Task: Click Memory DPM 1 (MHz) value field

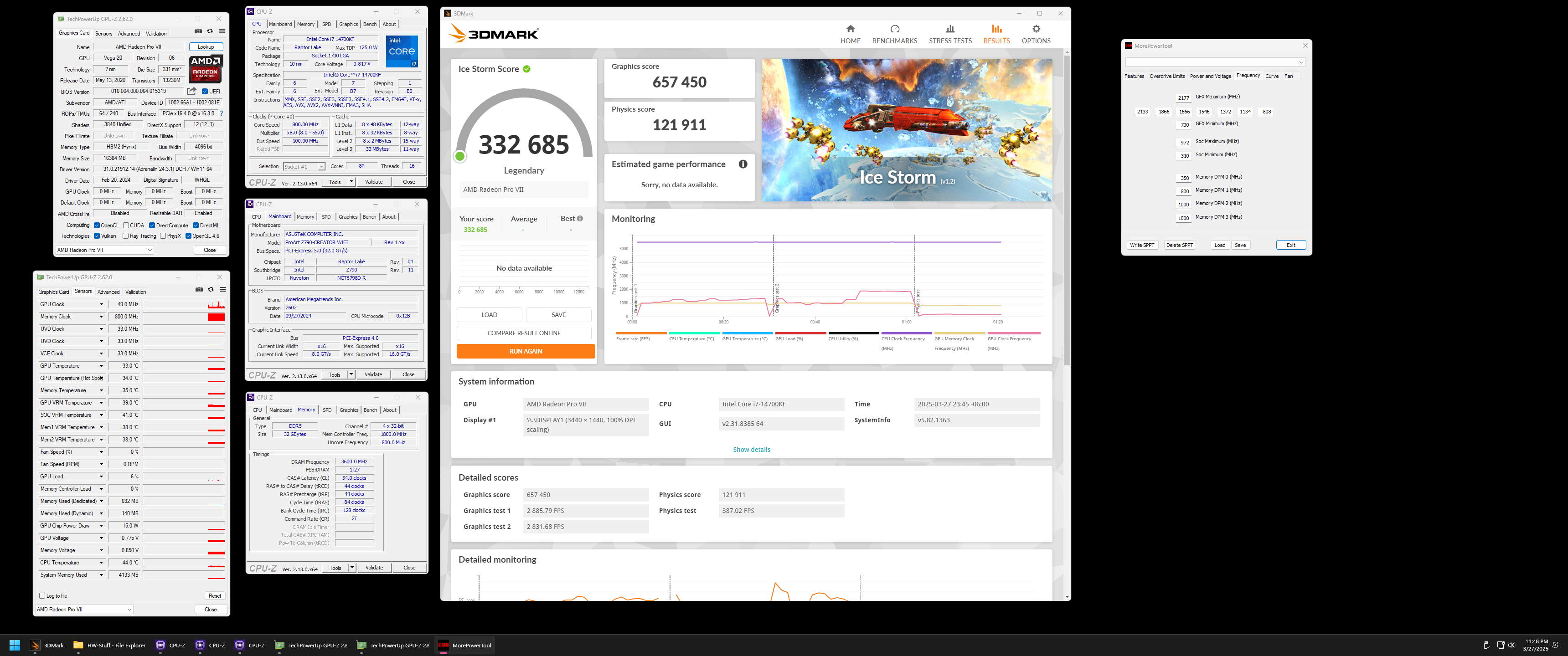Action: tap(1185, 191)
